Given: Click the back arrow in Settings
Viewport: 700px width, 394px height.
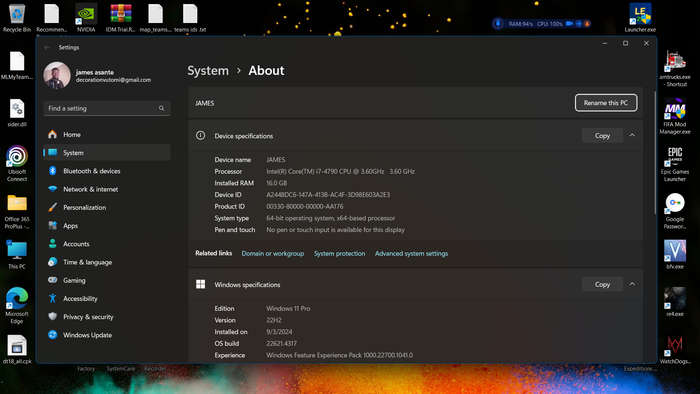Looking at the screenshot, I should (47, 47).
